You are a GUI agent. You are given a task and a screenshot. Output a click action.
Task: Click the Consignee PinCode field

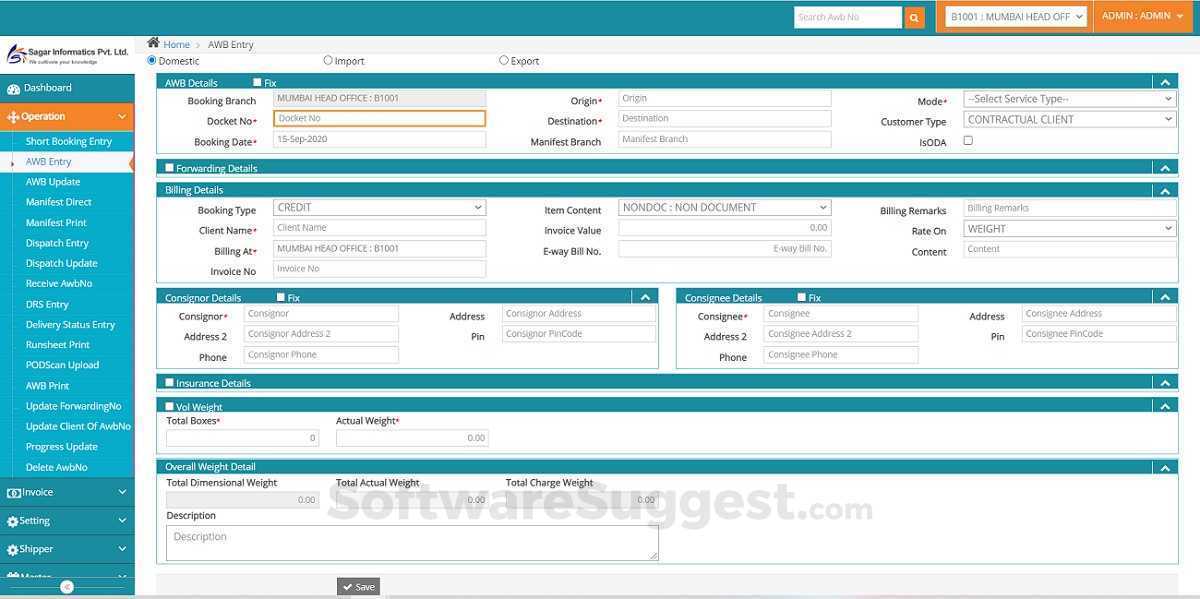(1099, 334)
